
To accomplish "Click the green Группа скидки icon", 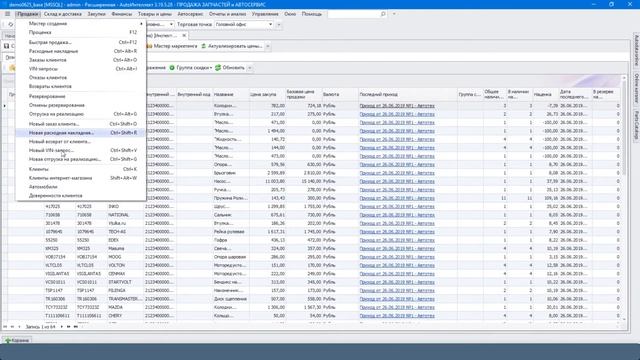I will 172,68.
